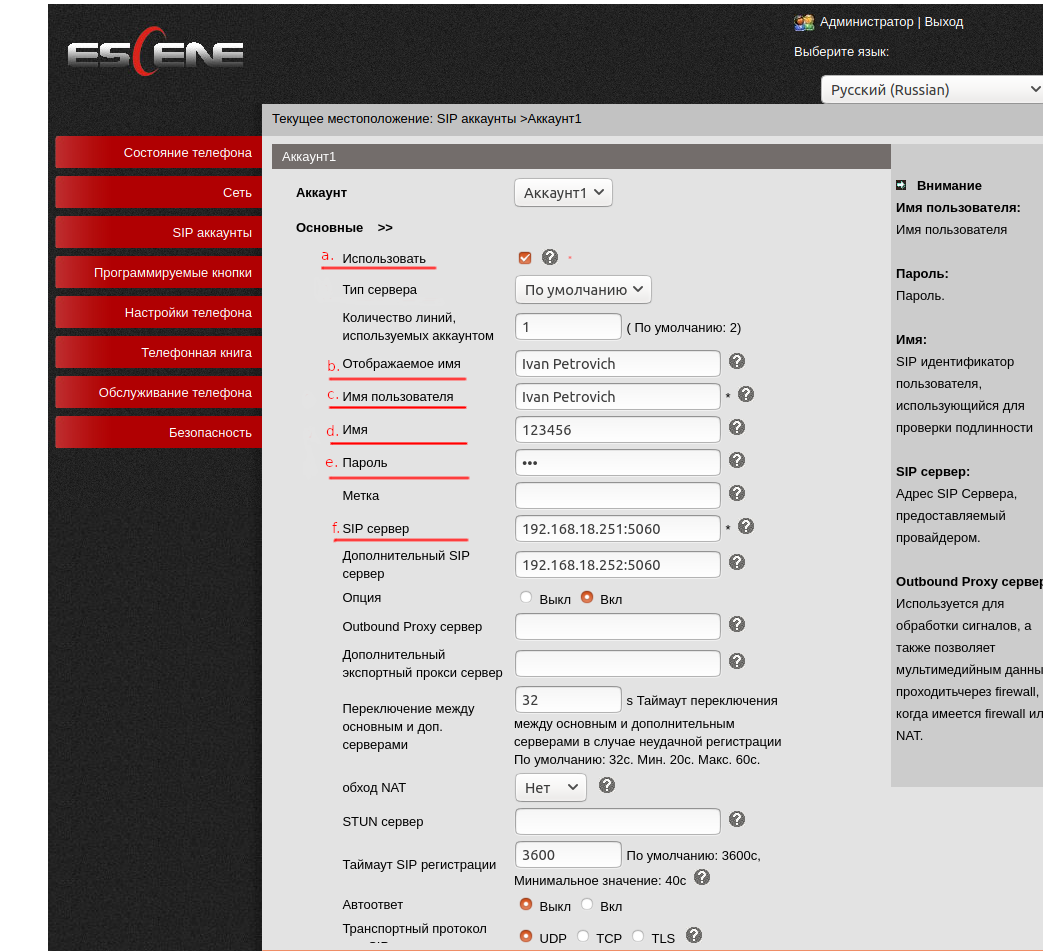1043x951 pixels.
Task: Click SIP сервер field 192.168.18.251:5060
Action: (617, 529)
